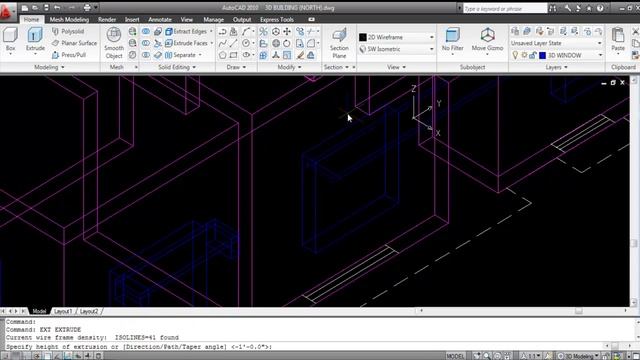640x360 pixels.
Task: Select the Polygon draw tool
Action: click(222, 55)
